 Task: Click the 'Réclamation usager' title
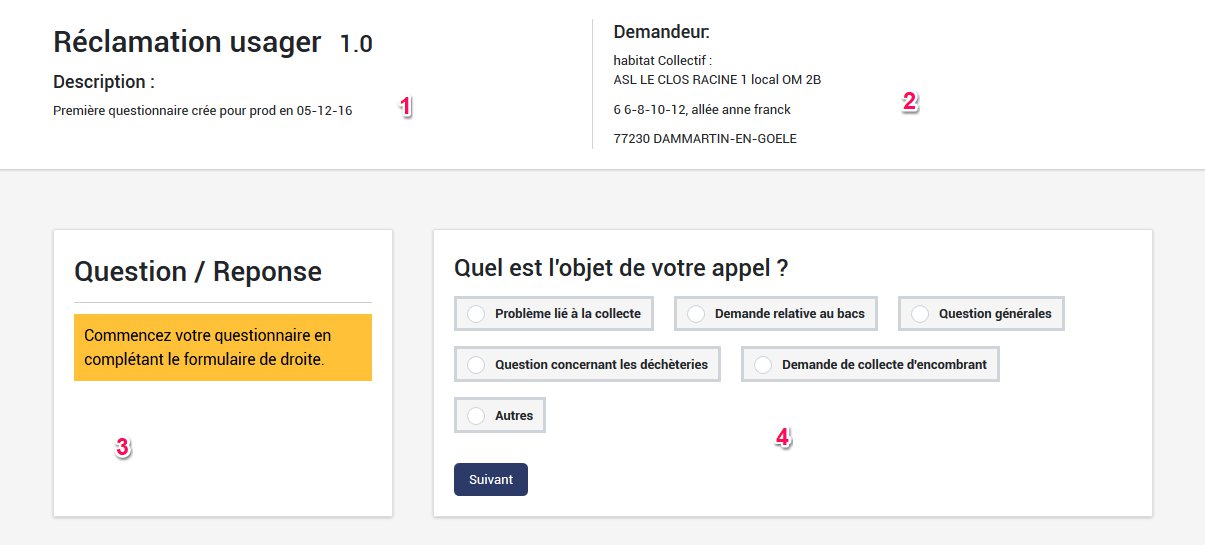(187, 42)
